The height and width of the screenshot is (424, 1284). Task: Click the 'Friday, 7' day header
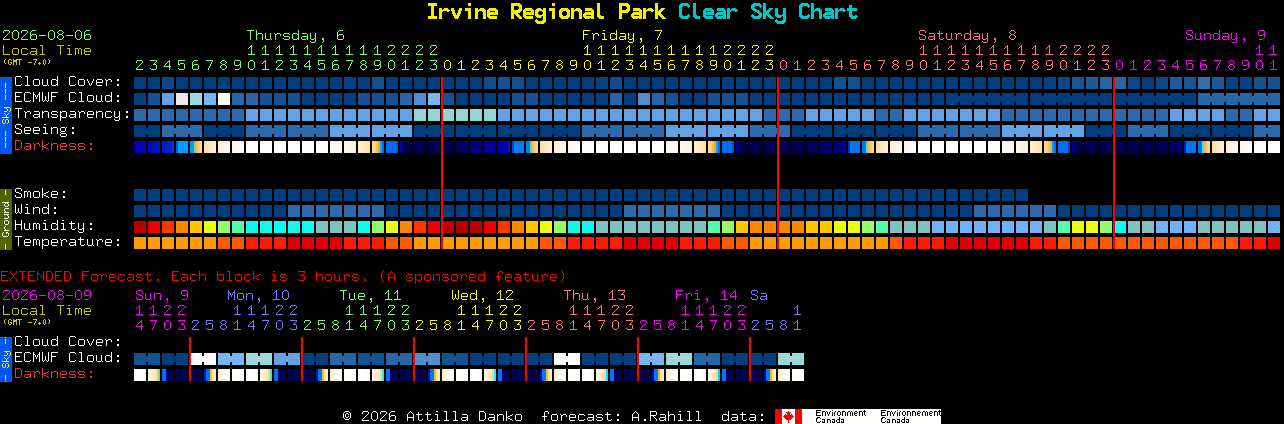(x=622, y=35)
